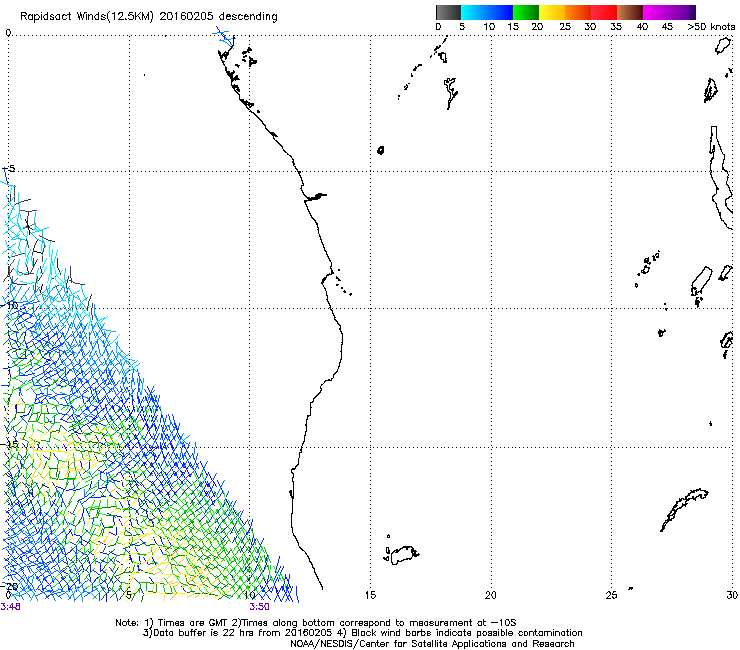Click the '-15' latitude label on left axis
The height and width of the screenshot is (650, 740).
point(9,444)
